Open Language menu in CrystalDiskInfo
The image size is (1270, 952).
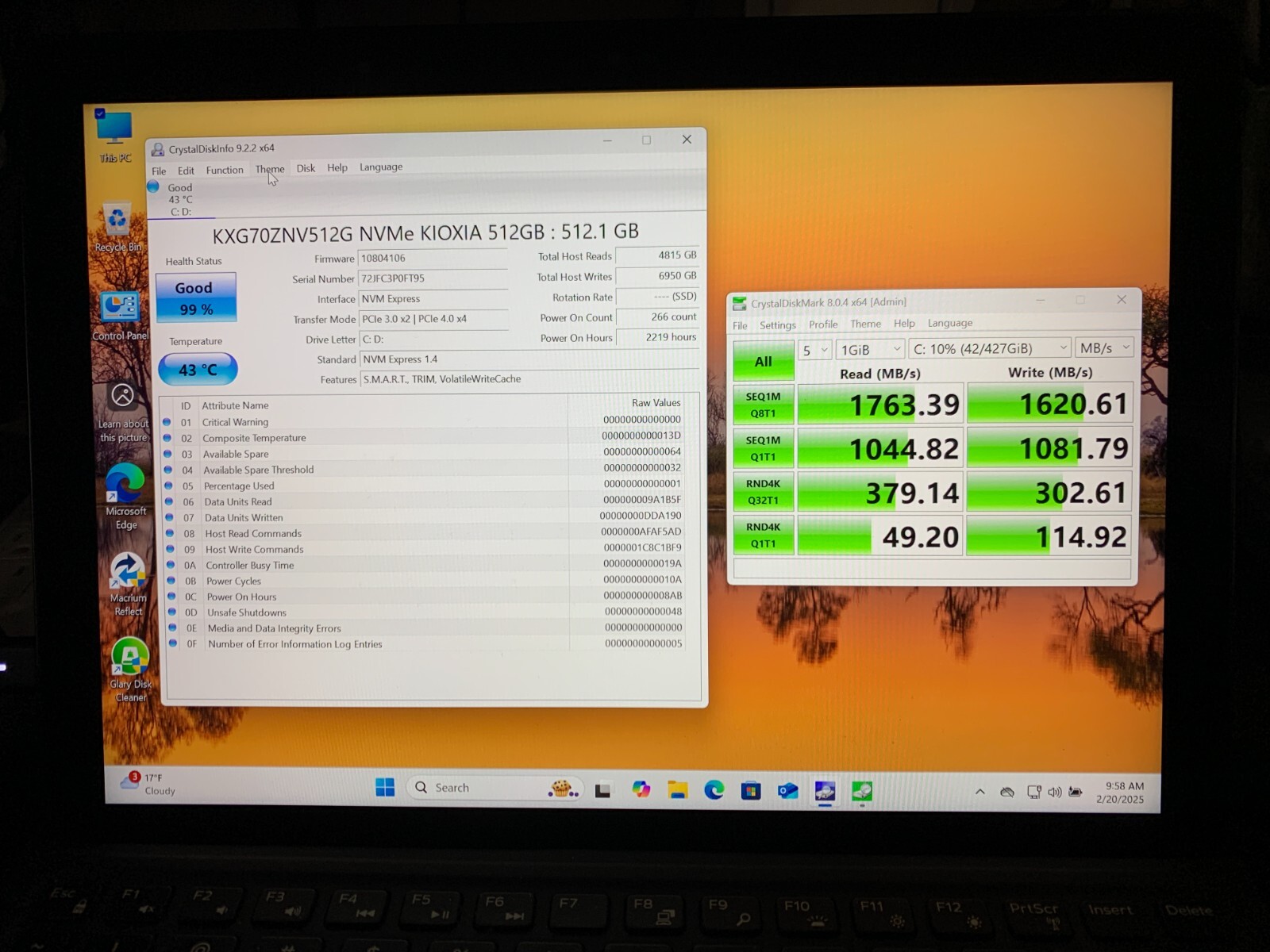[381, 167]
